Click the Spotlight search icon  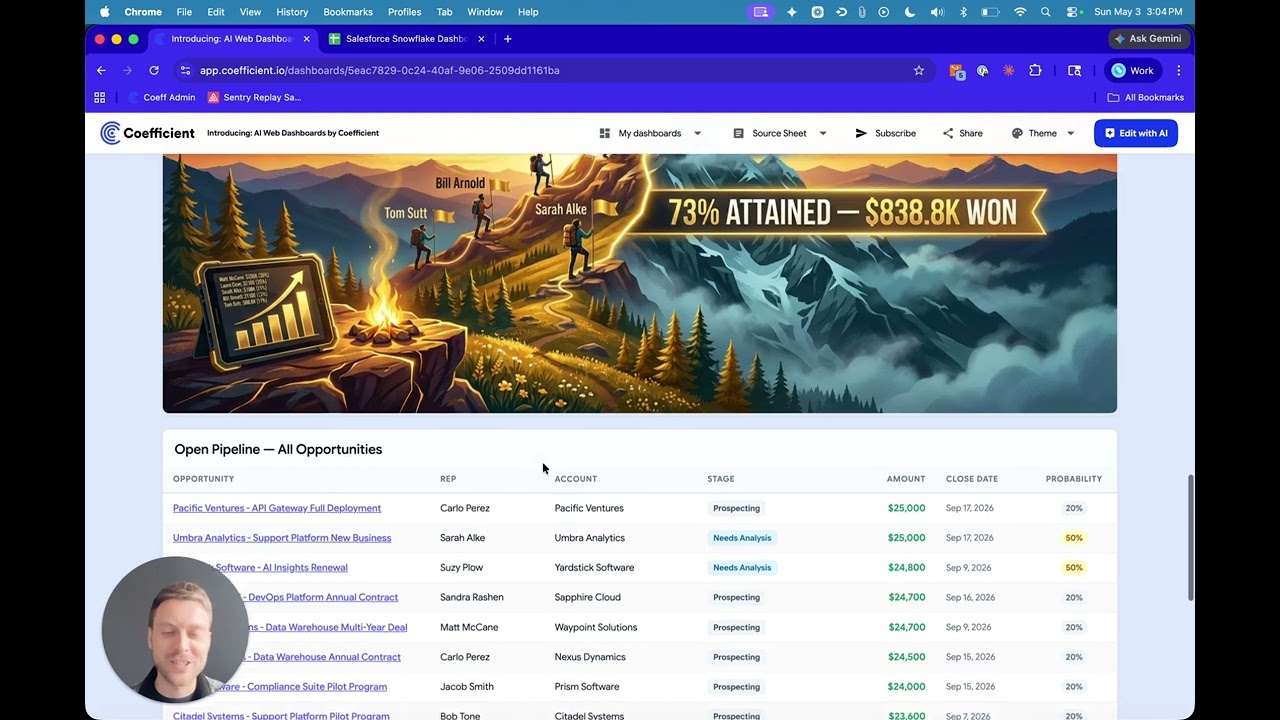[1046, 12]
